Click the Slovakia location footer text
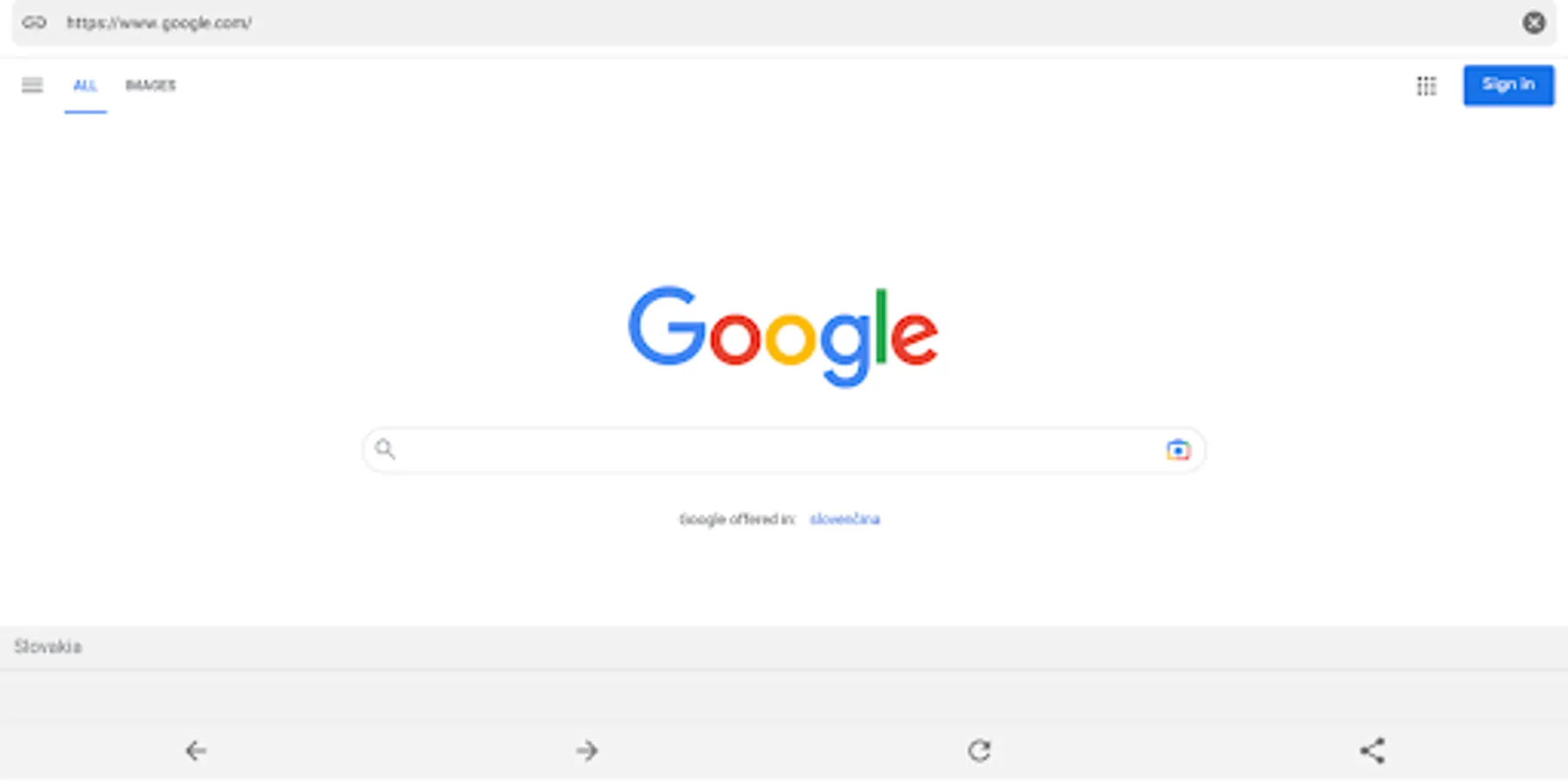 click(x=48, y=646)
